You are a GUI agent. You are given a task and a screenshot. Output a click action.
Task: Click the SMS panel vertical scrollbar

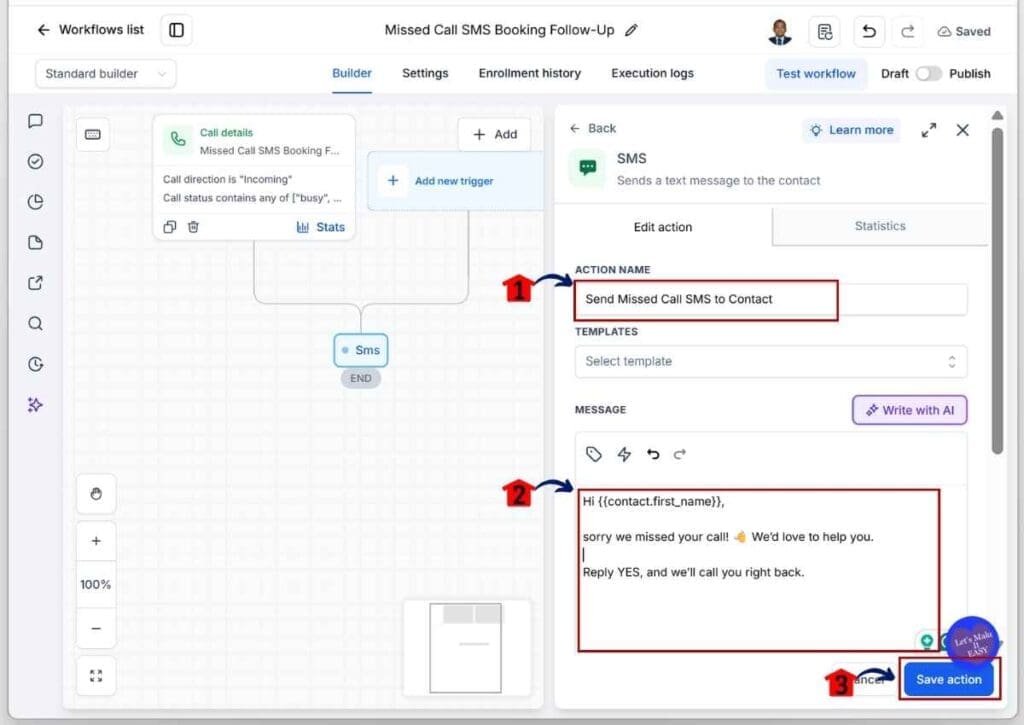[x=997, y=291]
